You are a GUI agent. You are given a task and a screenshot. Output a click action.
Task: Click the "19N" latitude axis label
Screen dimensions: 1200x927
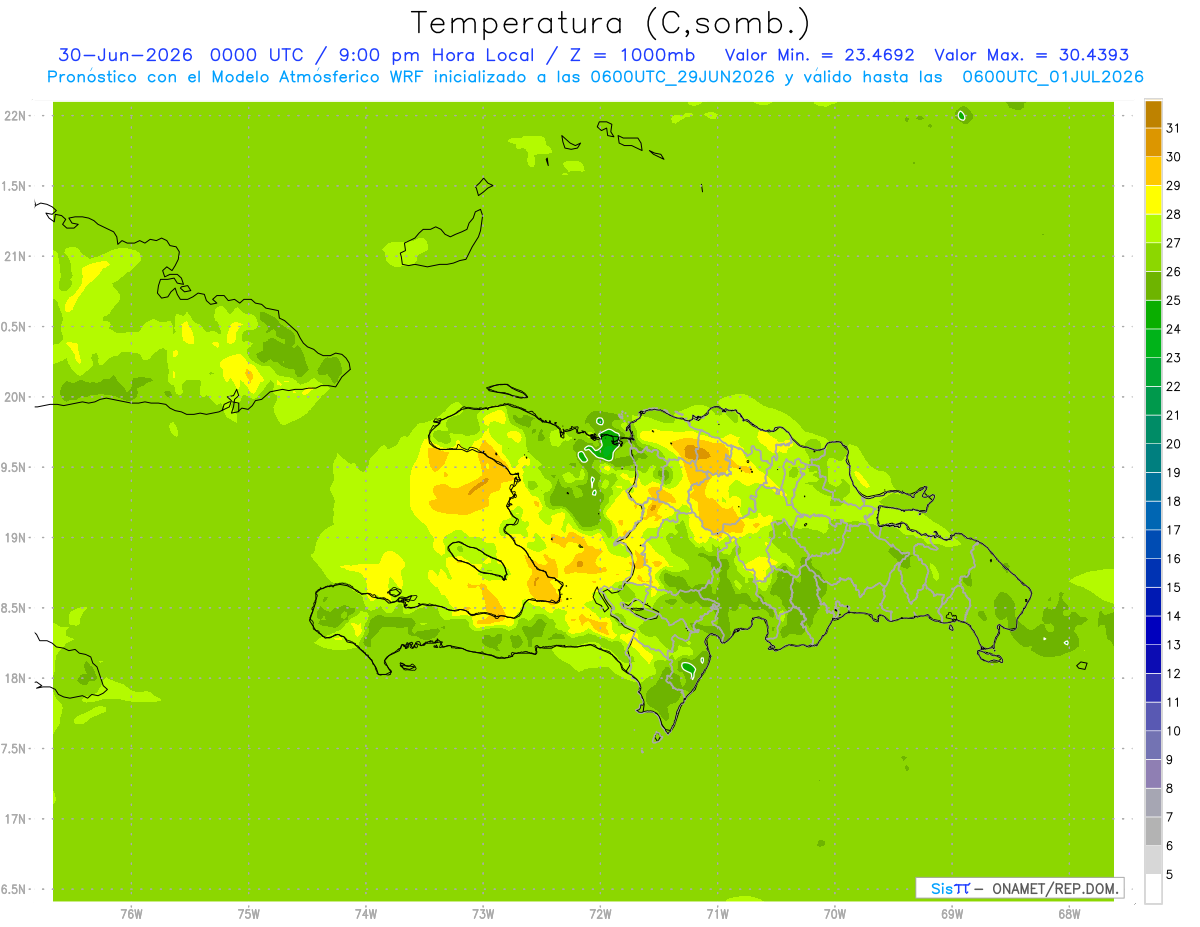click(15, 537)
